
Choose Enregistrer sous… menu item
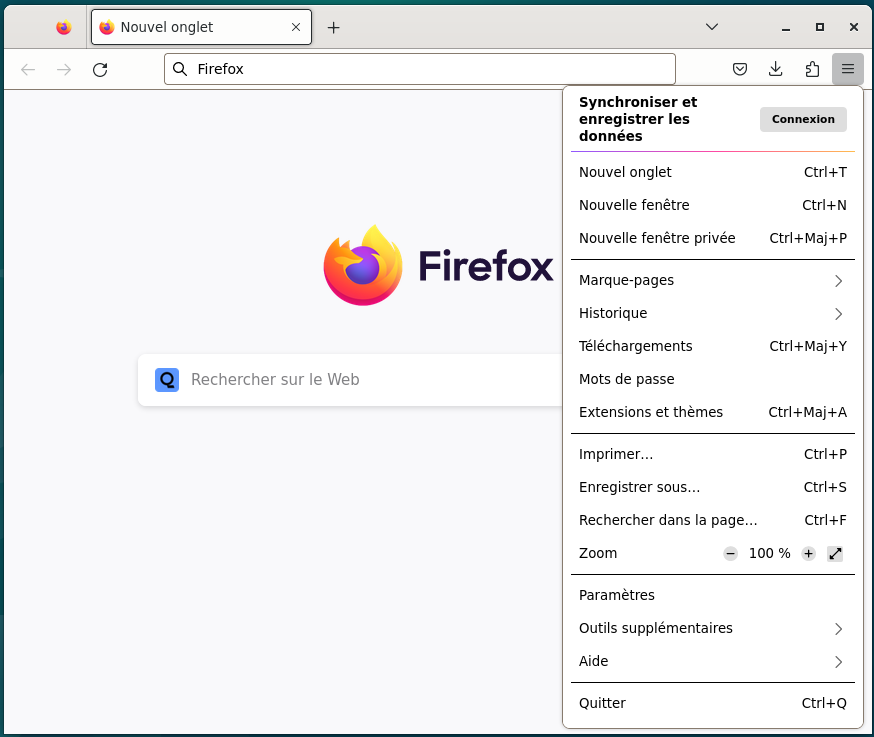pos(713,487)
